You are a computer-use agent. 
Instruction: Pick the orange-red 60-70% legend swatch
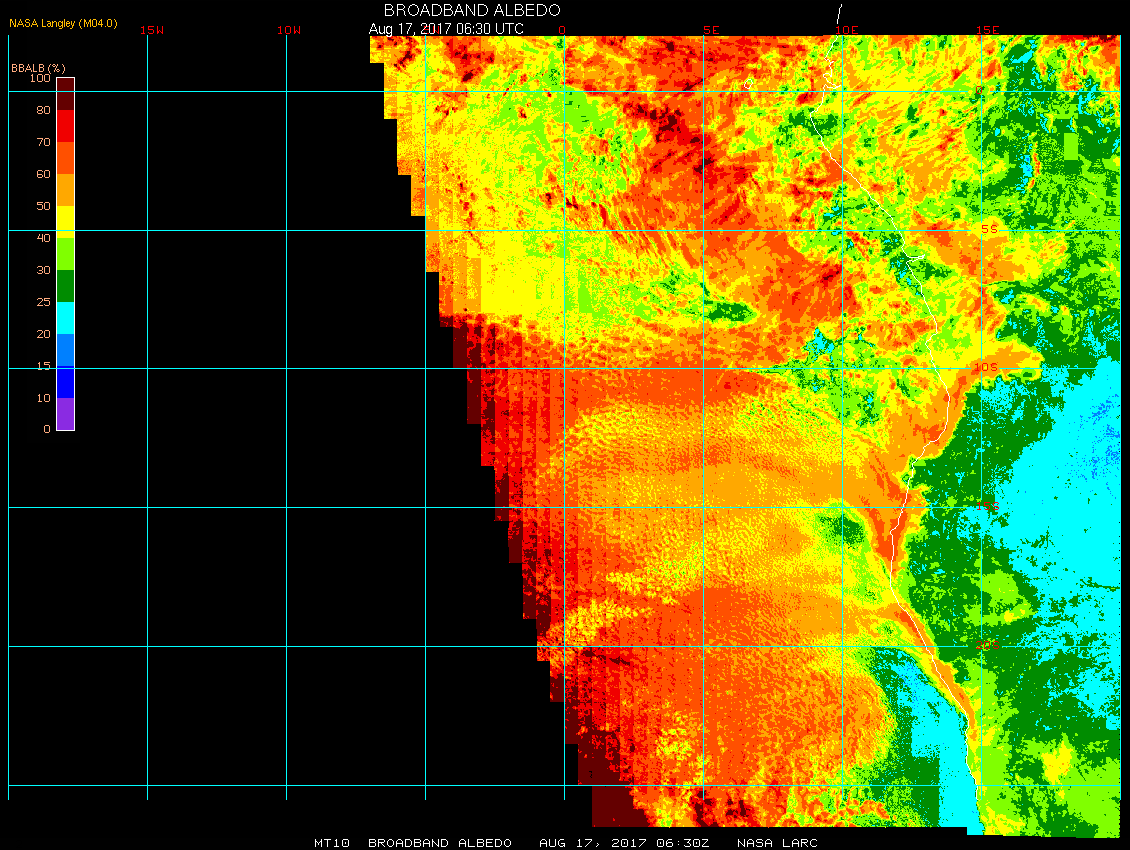(x=66, y=158)
